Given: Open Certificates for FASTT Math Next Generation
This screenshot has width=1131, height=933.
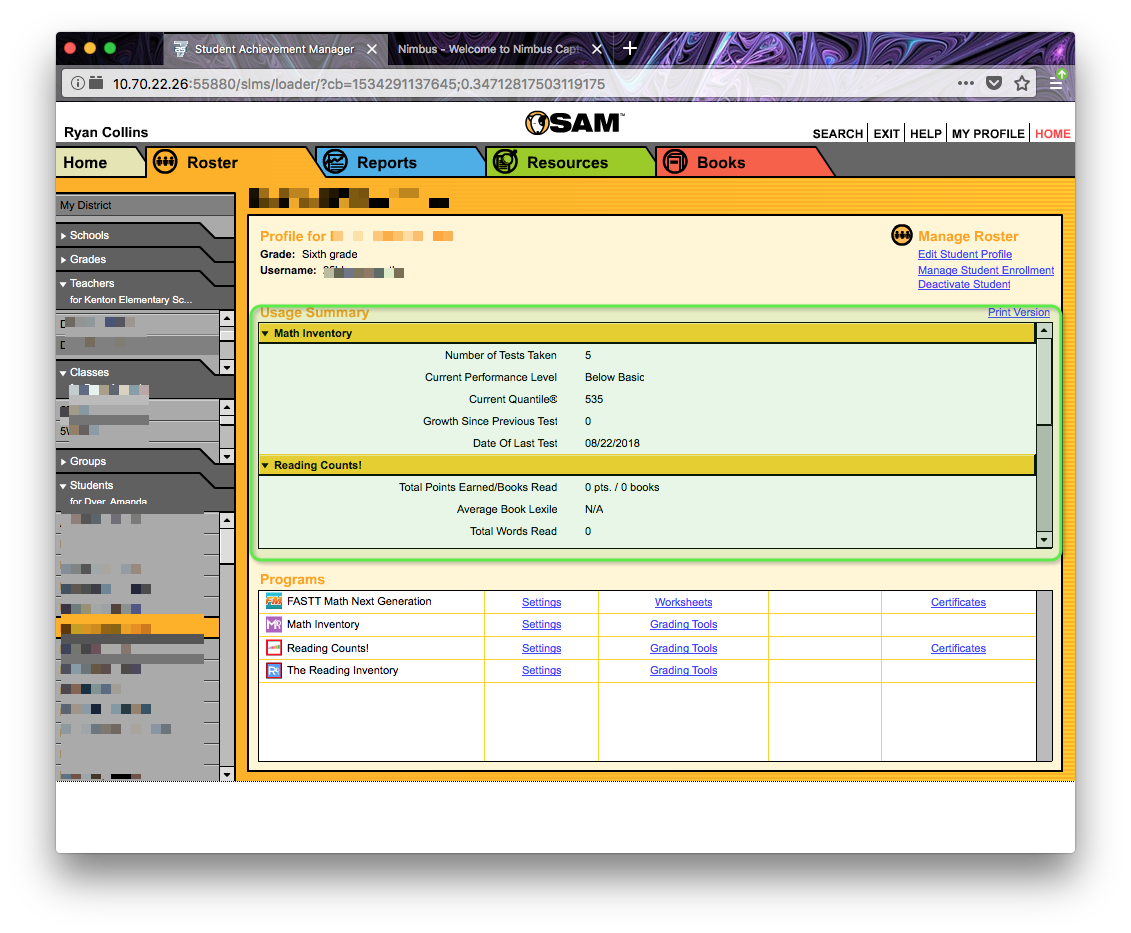Looking at the screenshot, I should coord(958,602).
